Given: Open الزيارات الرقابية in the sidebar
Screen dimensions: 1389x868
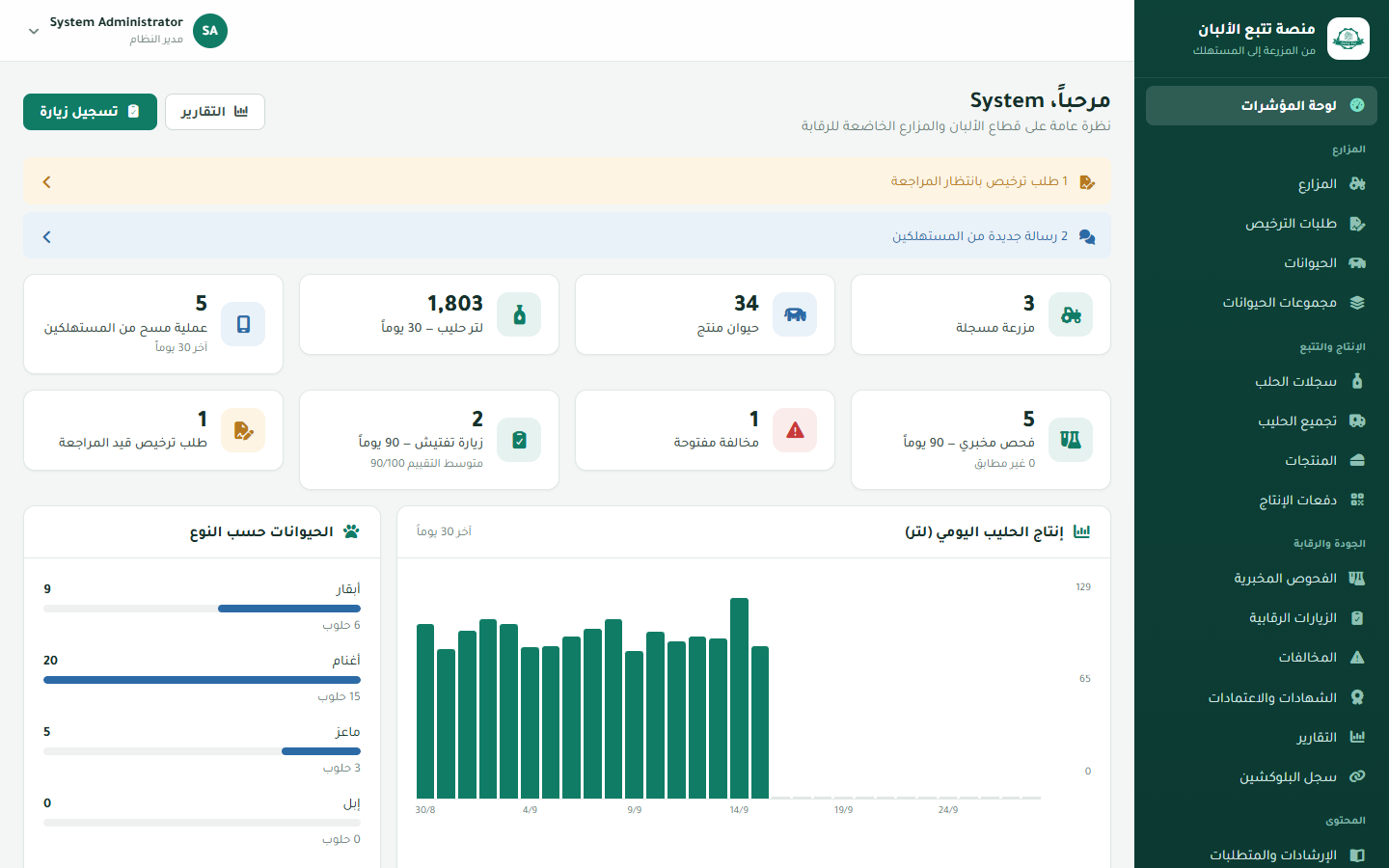Looking at the screenshot, I should [x=1262, y=618].
